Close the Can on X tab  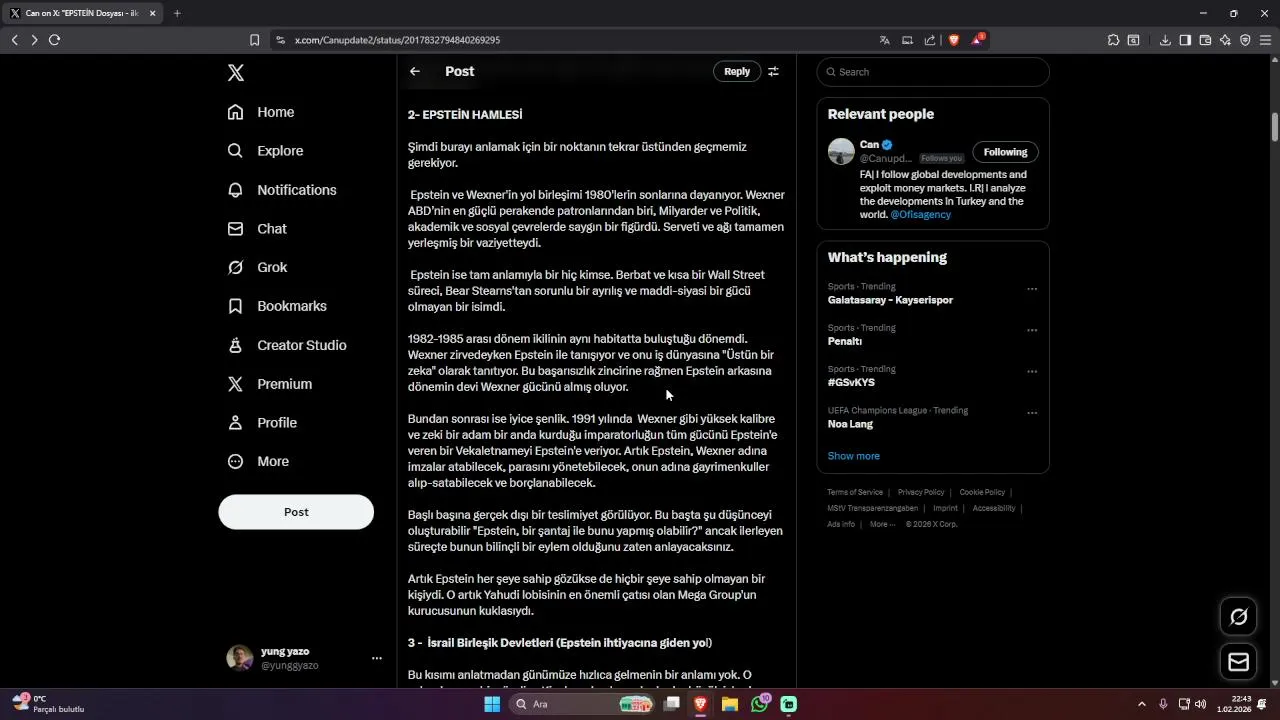pyautogui.click(x=152, y=13)
